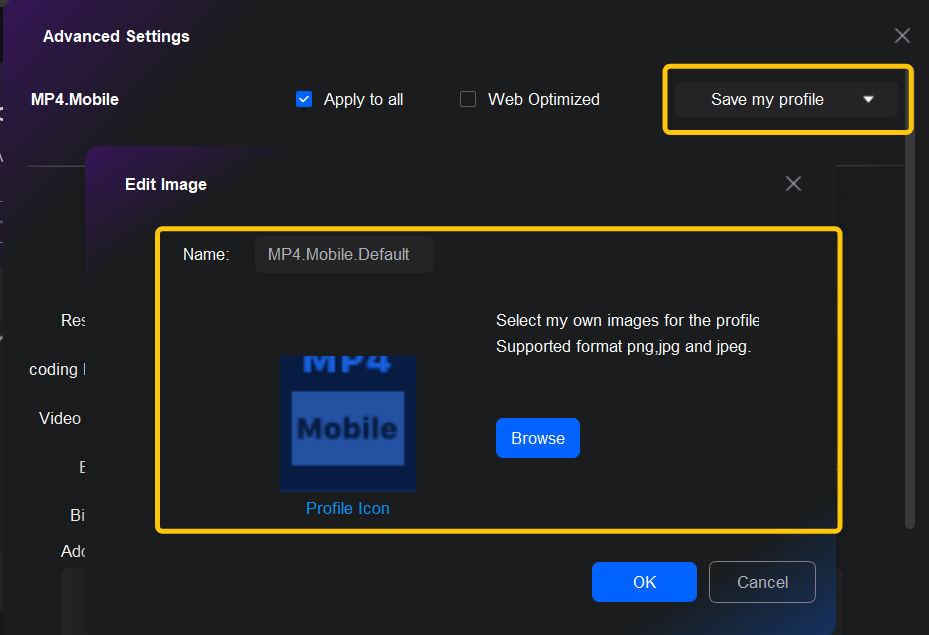929x635 pixels.
Task: Uncheck the Apply to all checkbox
Action: click(x=304, y=99)
